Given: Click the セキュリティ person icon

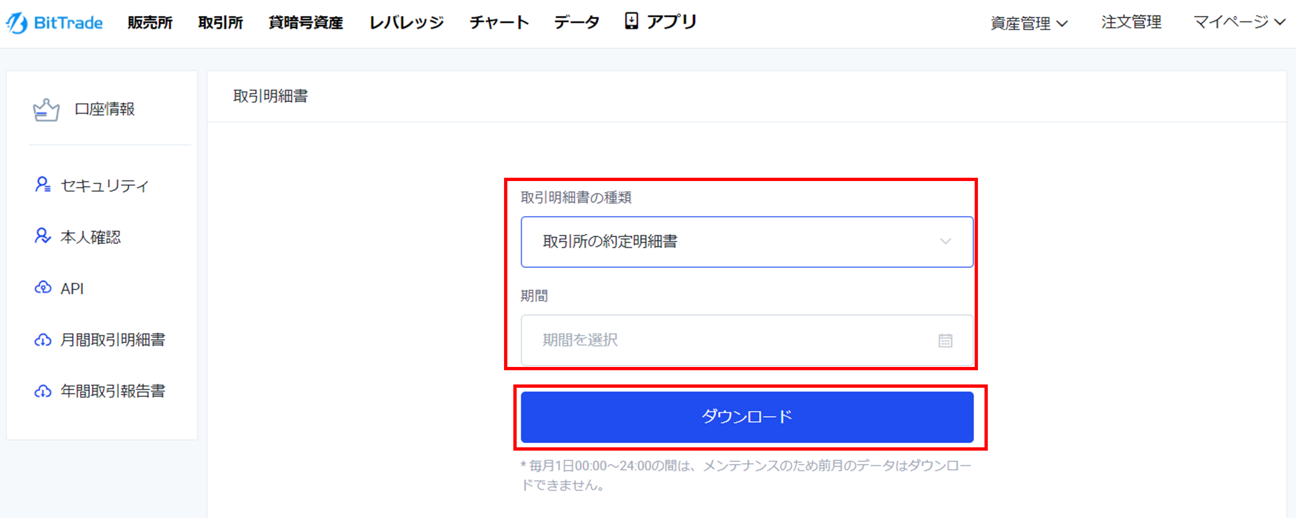Looking at the screenshot, I should [43, 185].
